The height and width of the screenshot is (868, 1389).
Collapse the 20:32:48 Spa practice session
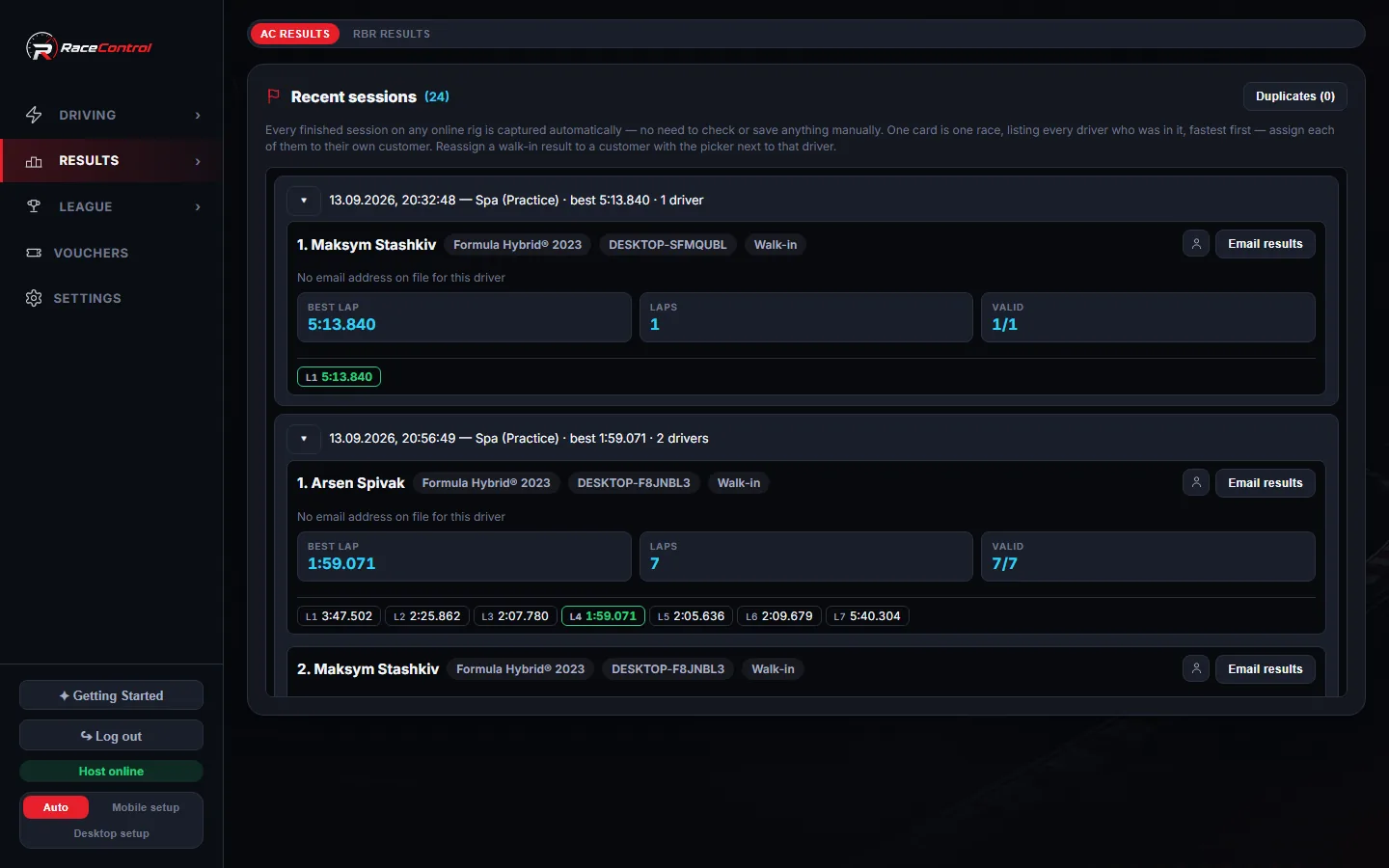tap(304, 201)
